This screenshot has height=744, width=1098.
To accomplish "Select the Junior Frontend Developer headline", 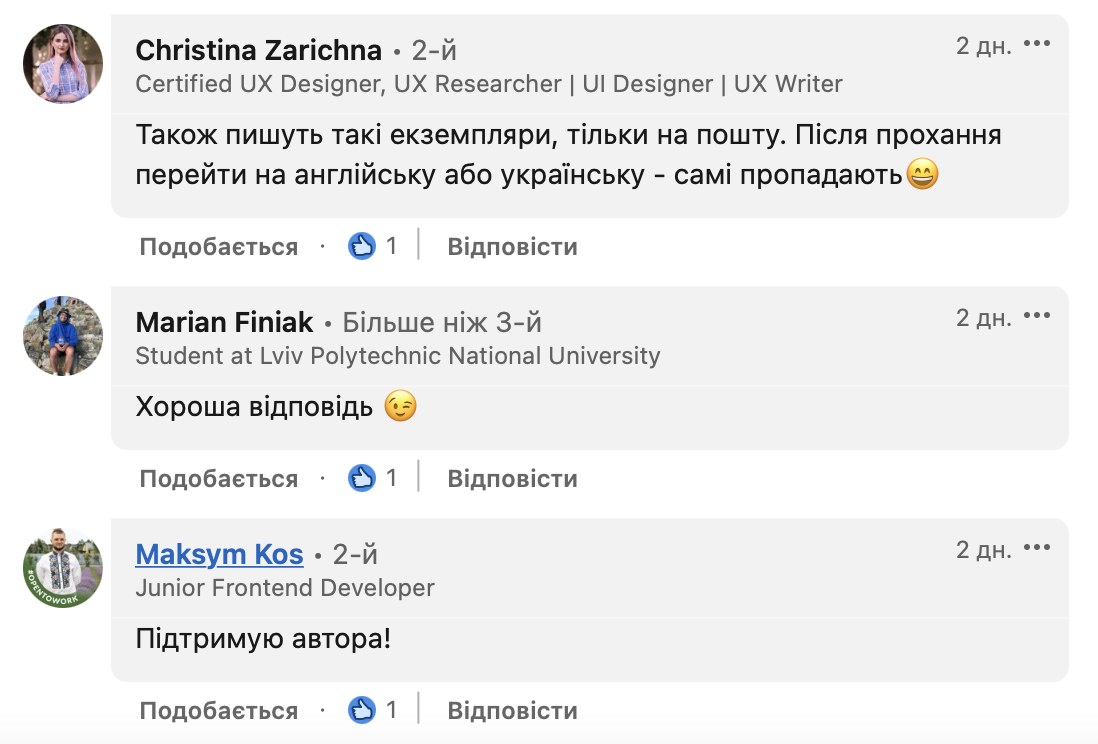I will (x=285, y=588).
